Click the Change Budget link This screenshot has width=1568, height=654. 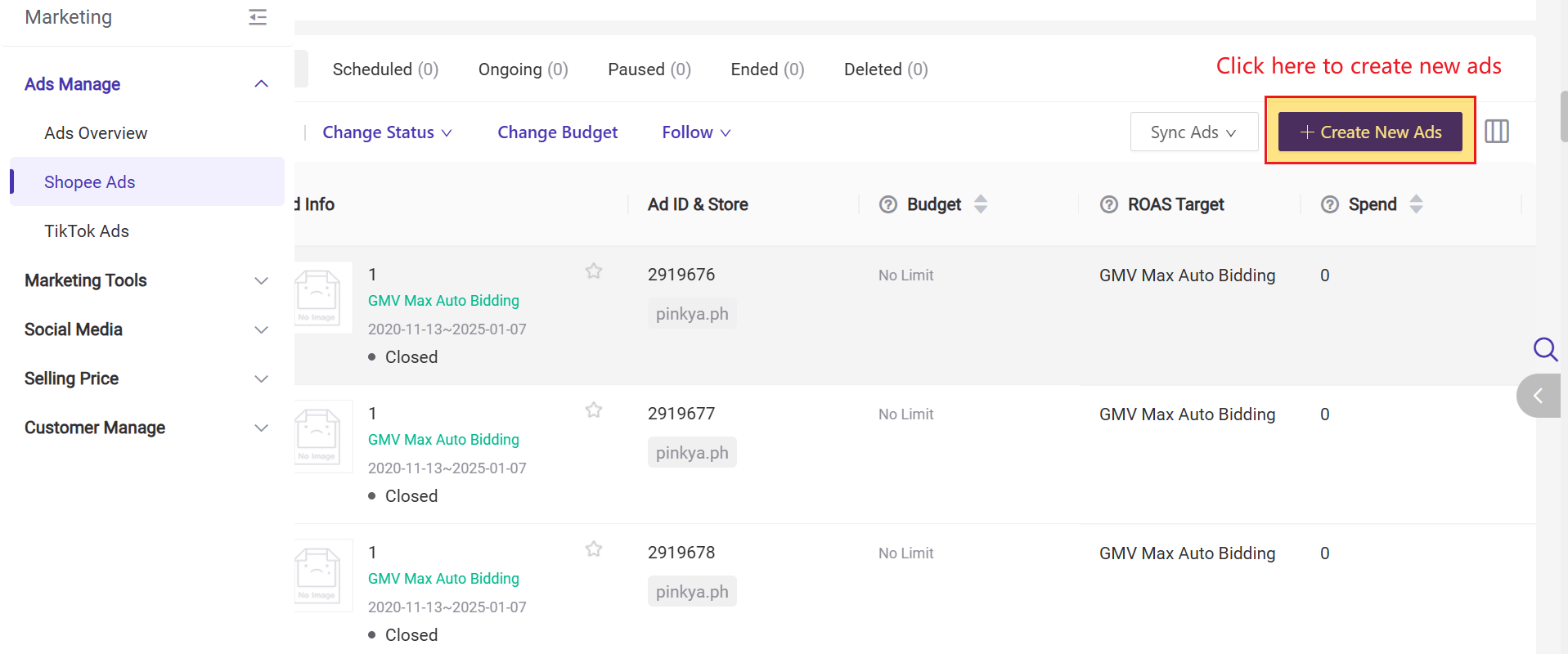(x=557, y=132)
